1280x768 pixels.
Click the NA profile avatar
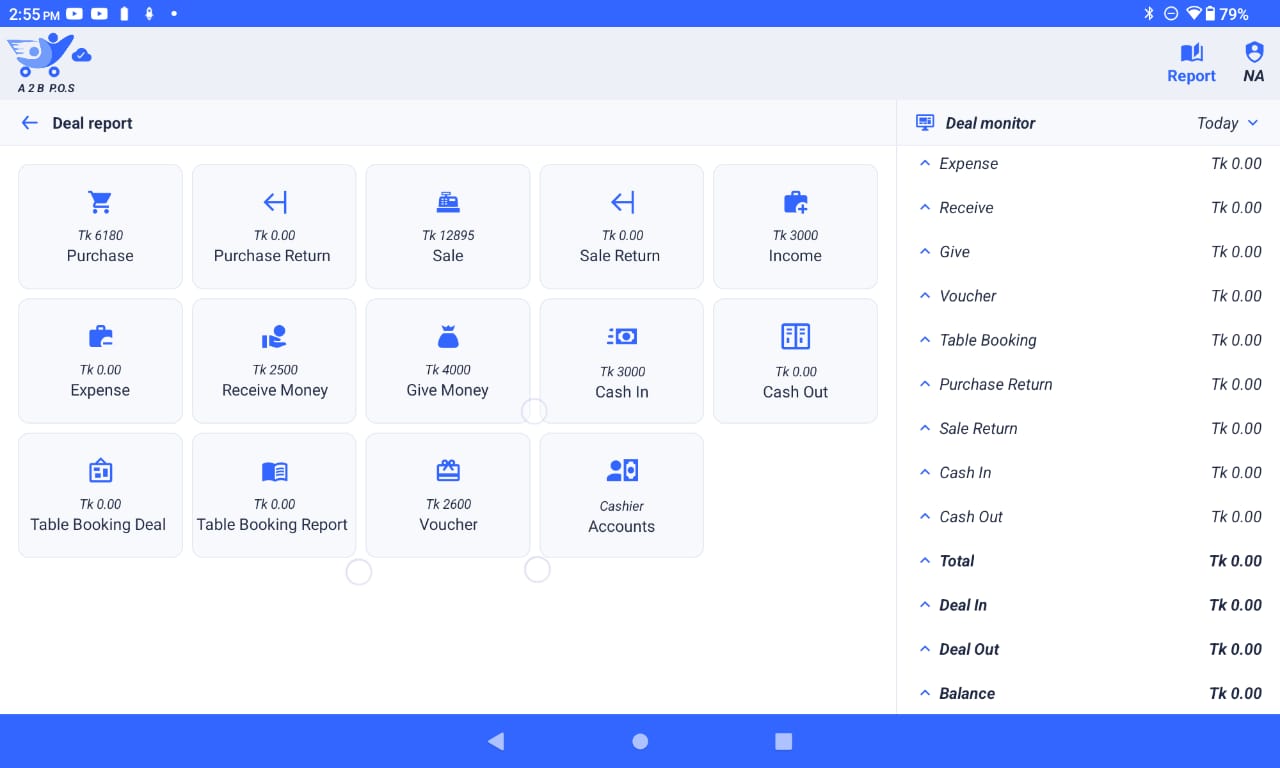(1253, 60)
